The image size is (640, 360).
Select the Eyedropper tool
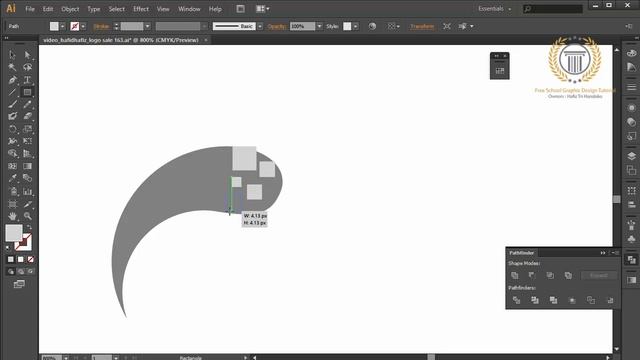[12, 178]
